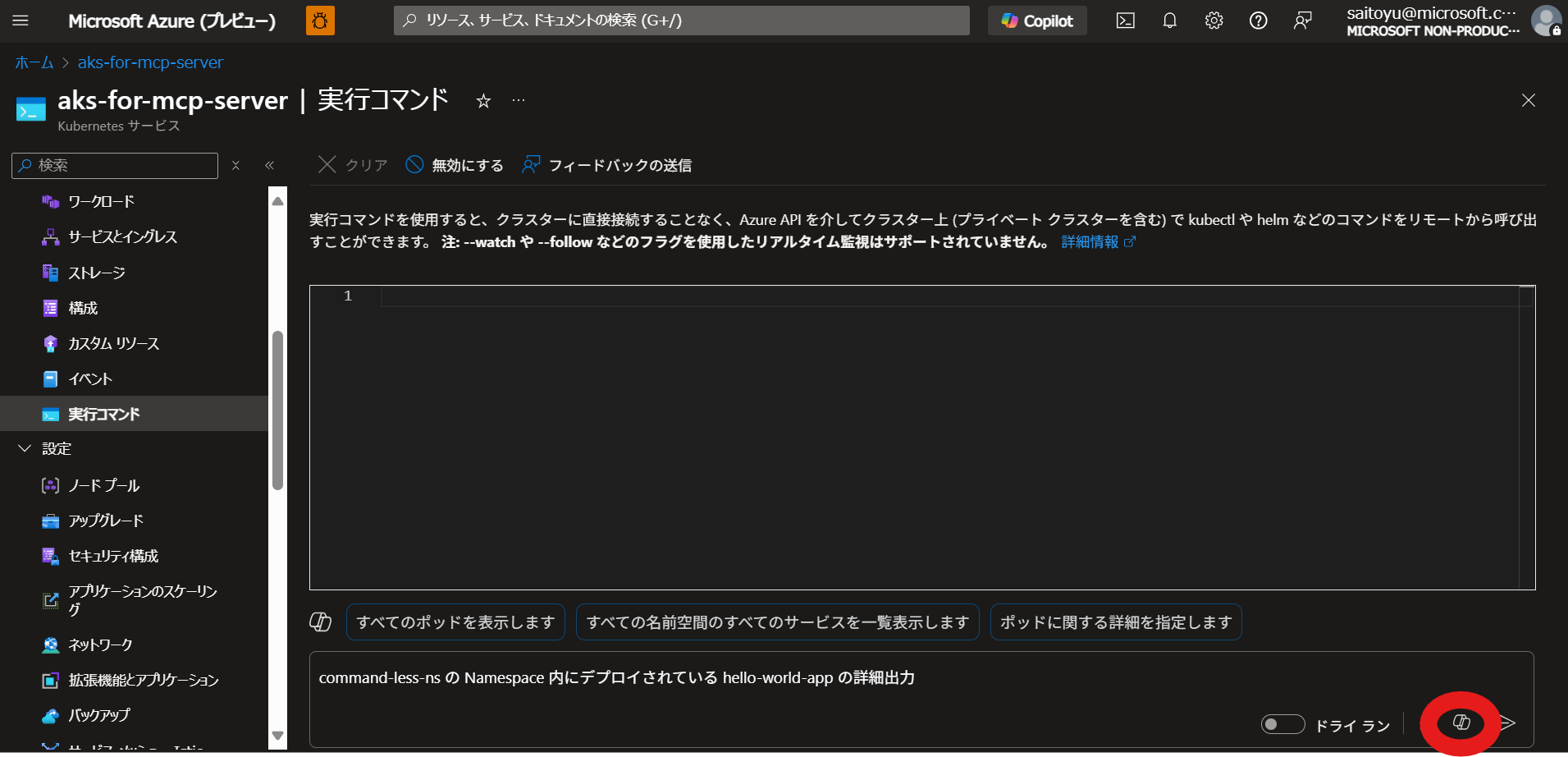This screenshot has width=1568, height=757.
Task: Collapse the 設定 section
Action: click(x=25, y=448)
